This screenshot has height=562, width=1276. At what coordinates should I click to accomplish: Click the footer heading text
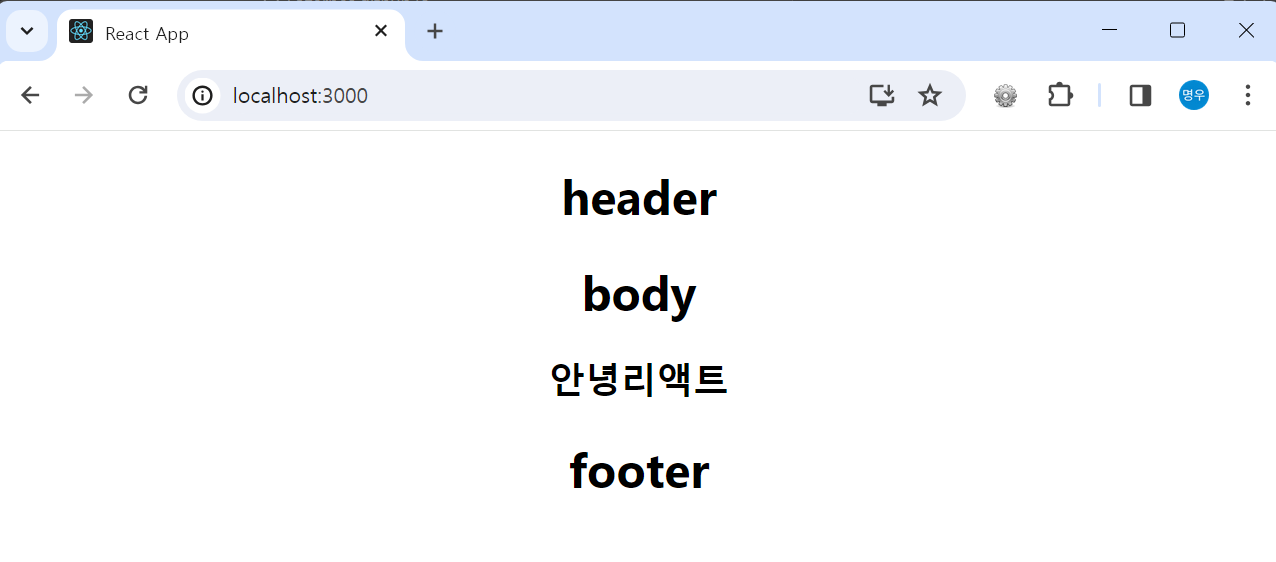(x=639, y=470)
